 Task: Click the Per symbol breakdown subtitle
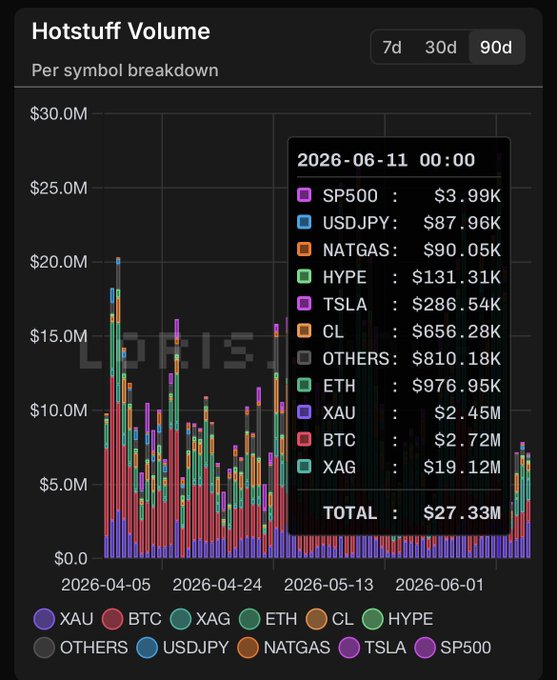(125, 70)
